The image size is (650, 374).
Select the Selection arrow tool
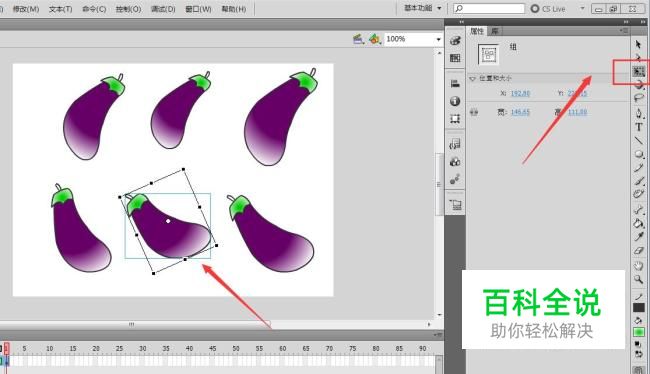tap(638, 44)
